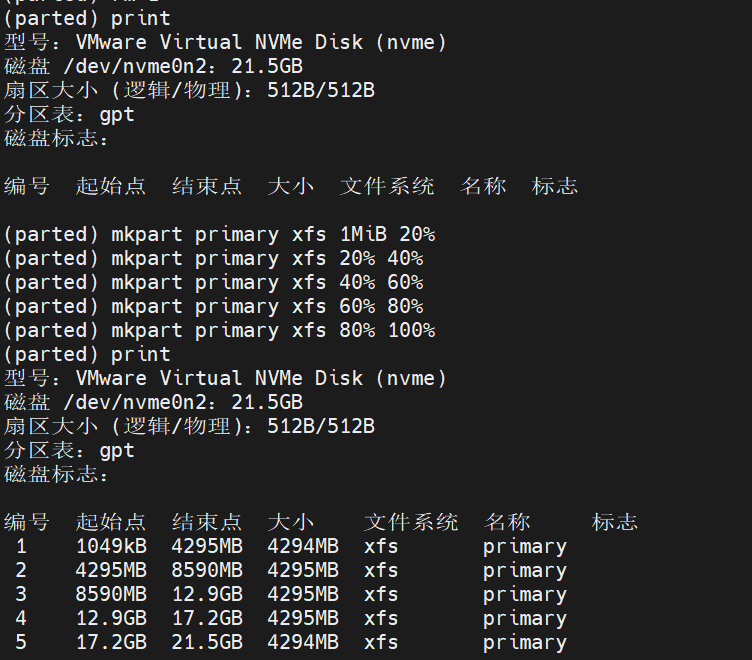The image size is (752, 660).
Task: Click the 8590MB end point of partition 2
Action: coord(207,570)
